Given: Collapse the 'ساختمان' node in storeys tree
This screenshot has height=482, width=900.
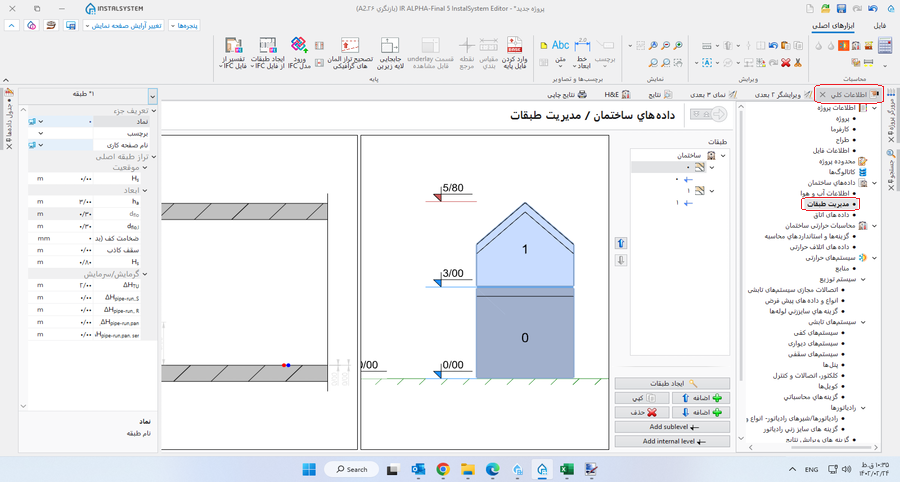Looking at the screenshot, I should click(723, 156).
